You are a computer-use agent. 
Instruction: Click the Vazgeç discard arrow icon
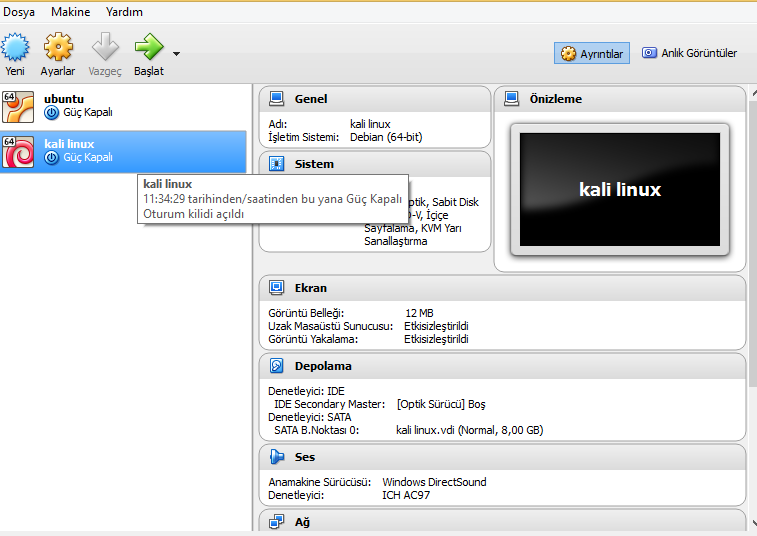point(105,48)
